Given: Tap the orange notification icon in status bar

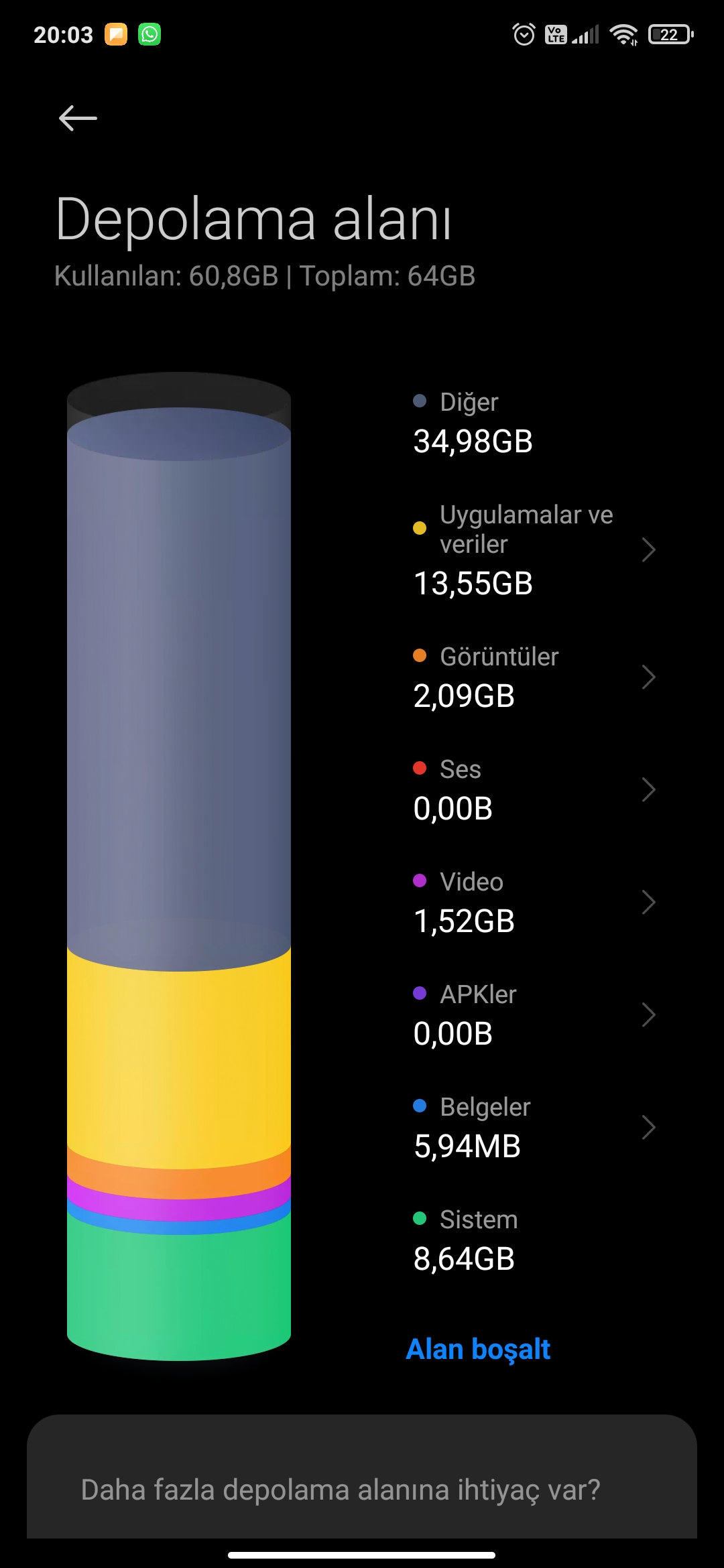Looking at the screenshot, I should (116, 34).
